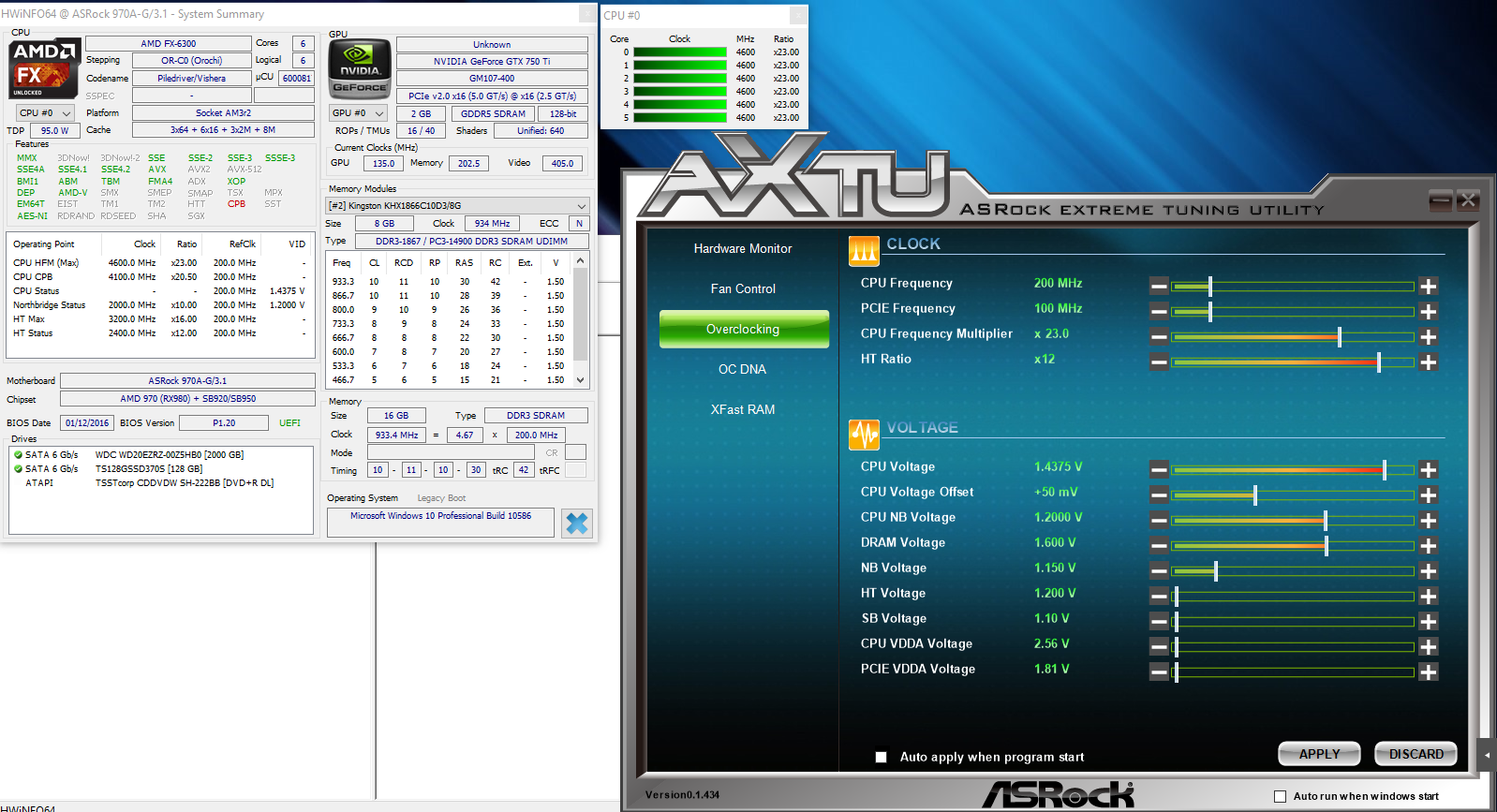
Task: Lower NB Voltage using the minus button
Action: (x=1159, y=570)
